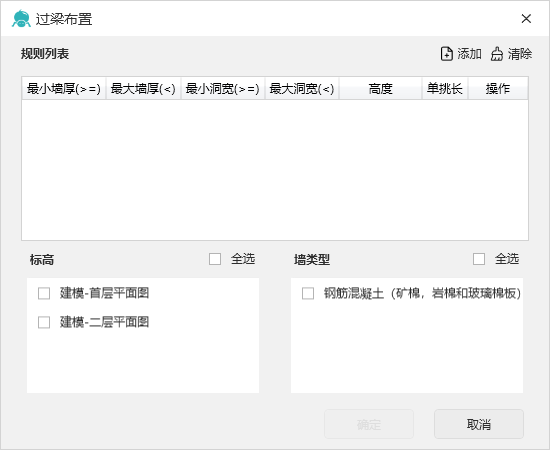Click the 清除 broom icon
This screenshot has height=450, width=550.
pos(497,54)
